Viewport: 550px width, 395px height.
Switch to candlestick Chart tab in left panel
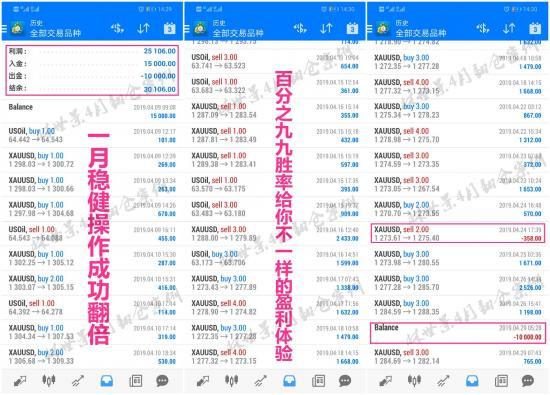49,381
